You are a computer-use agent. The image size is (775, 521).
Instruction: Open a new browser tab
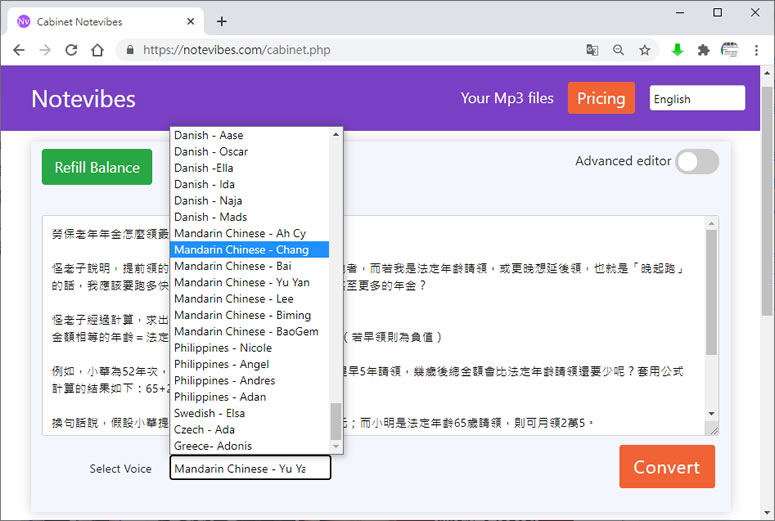click(222, 21)
